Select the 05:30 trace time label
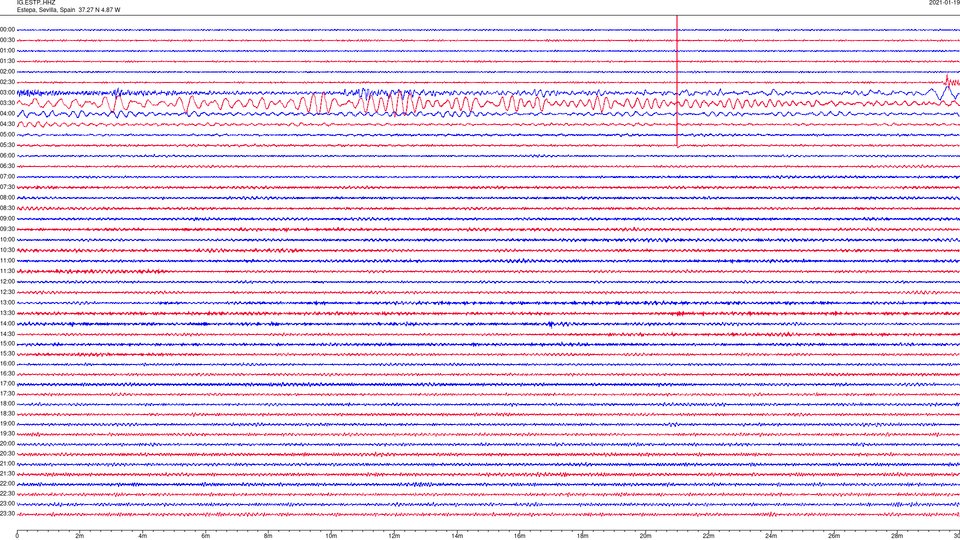The width and height of the screenshot is (960, 540). [x=7, y=145]
